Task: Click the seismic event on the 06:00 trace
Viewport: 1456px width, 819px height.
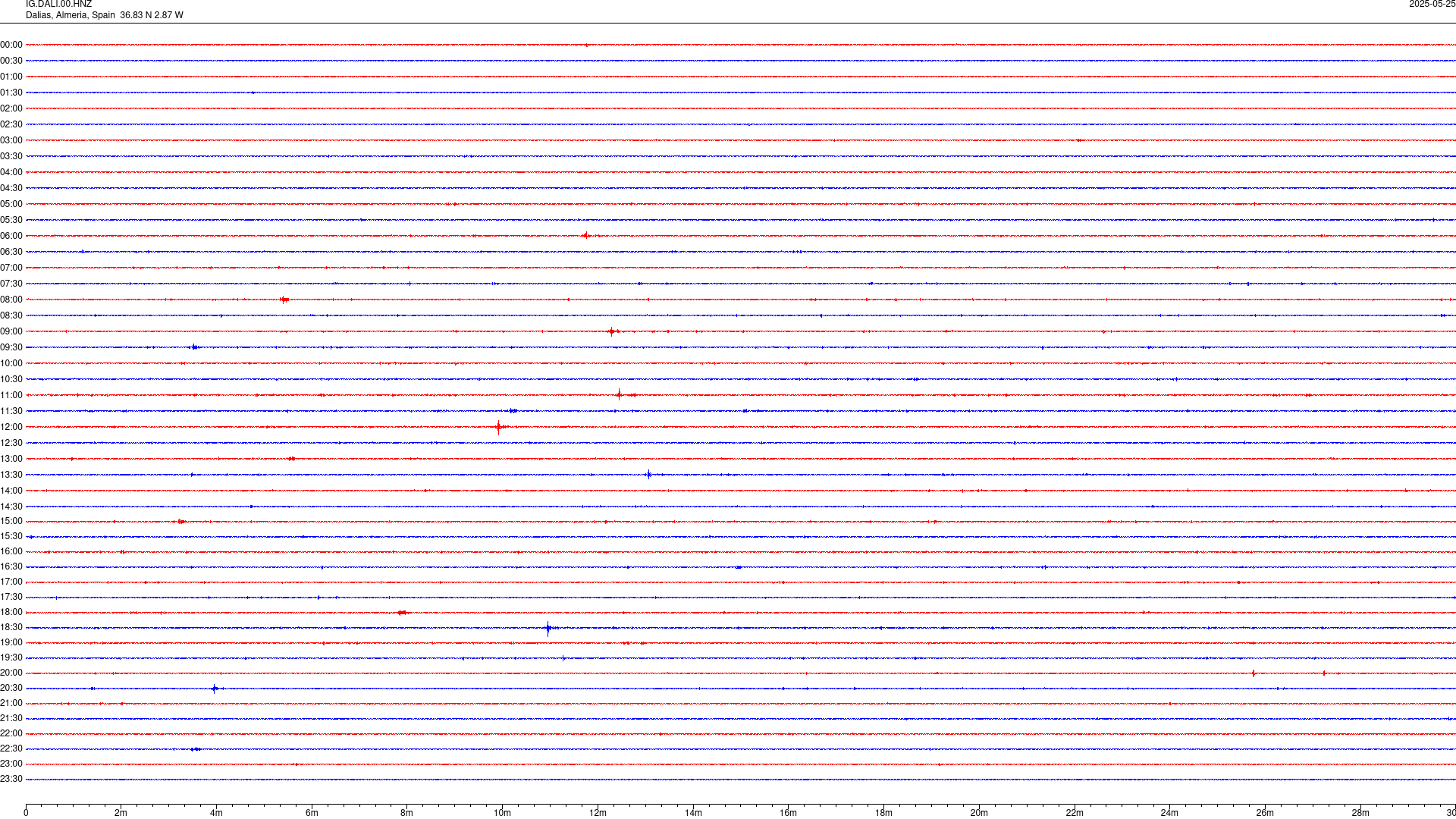Action: 586,235
